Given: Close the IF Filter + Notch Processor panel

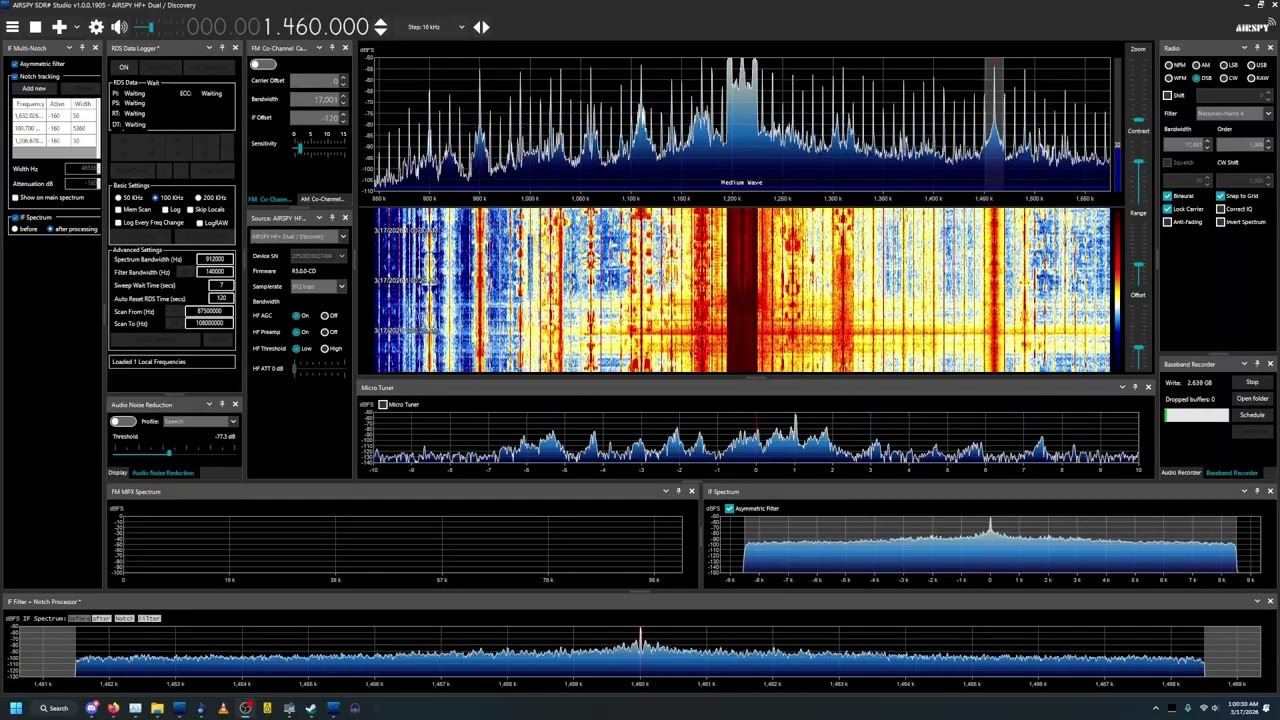Looking at the screenshot, I should (1271, 601).
